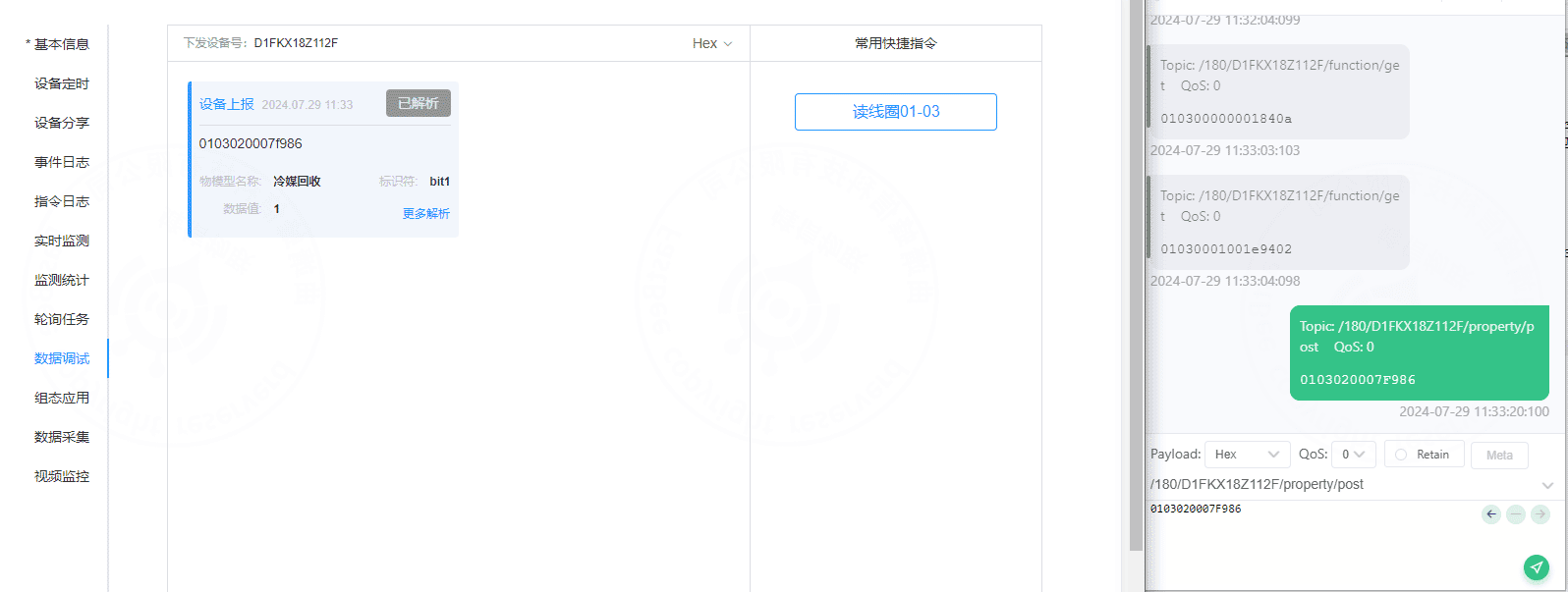Viewport: 1568px width, 592px height.
Task: Open 视频监控 in the sidebar
Action: coord(62,476)
